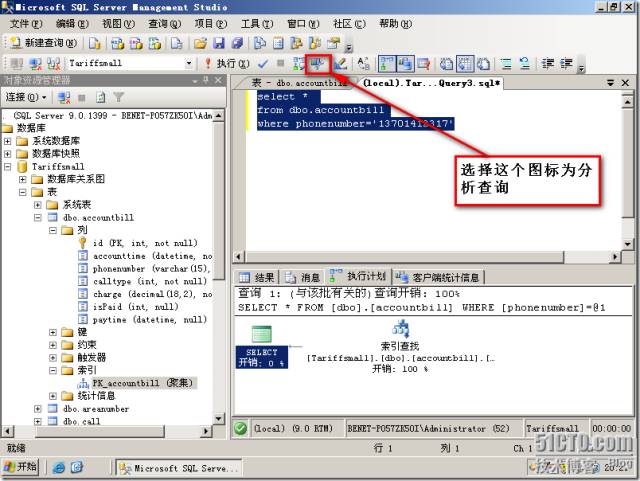Viewport: 640px width, 481px height.
Task: Switch to the 客户端统计信息 tab
Action: (x=438, y=278)
